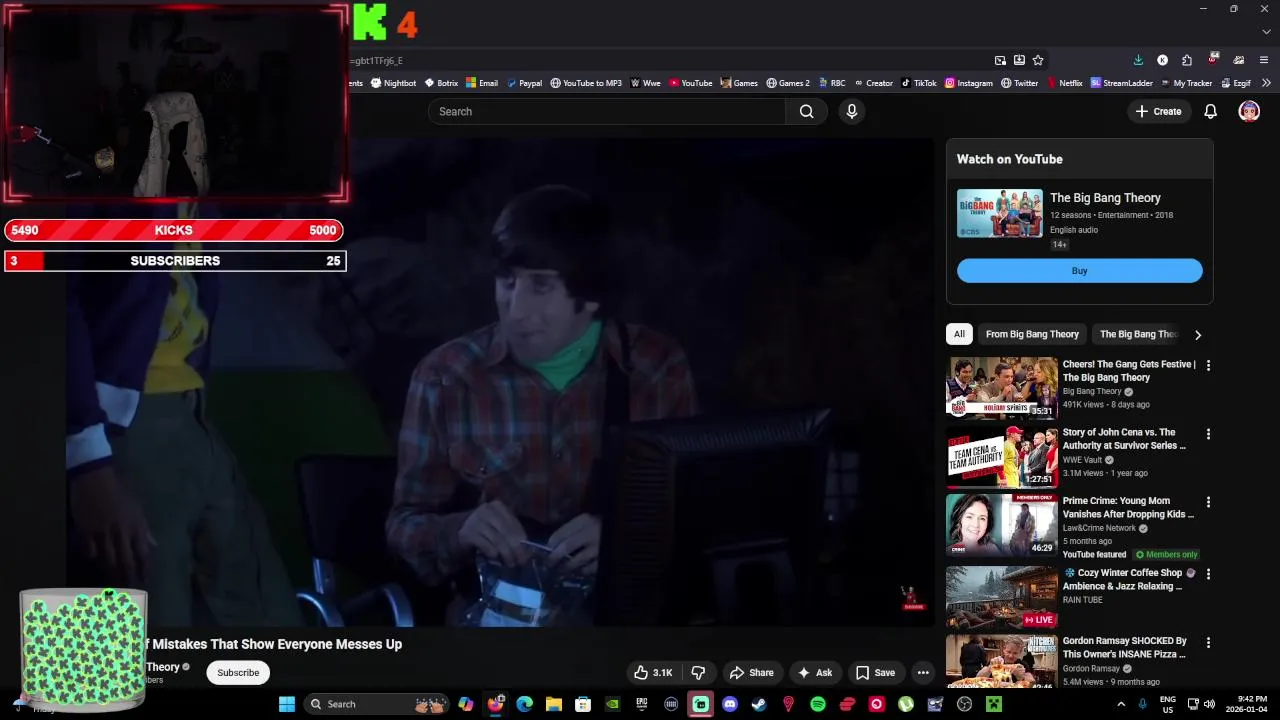Screen dimensions: 1280x720
Task: Open the Creator bookmark
Action: [872, 83]
